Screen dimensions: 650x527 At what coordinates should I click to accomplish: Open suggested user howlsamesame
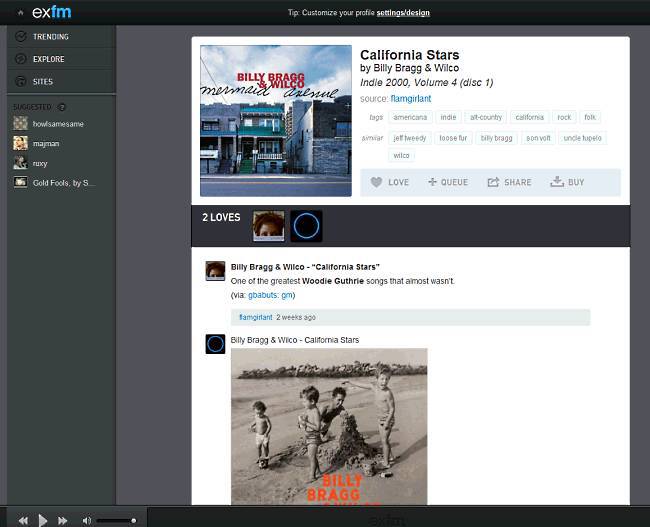point(58,124)
